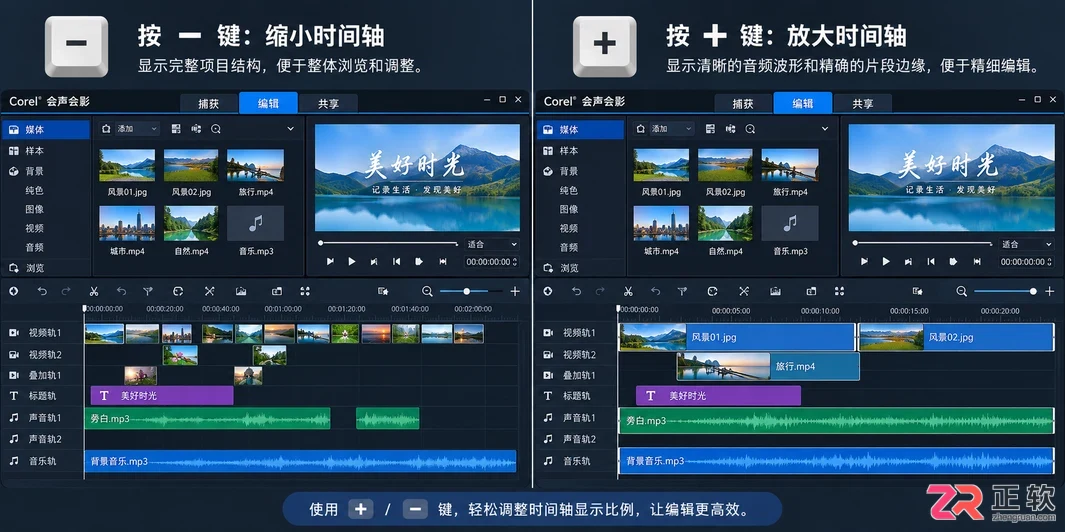
Task: Click the button right of play in left preview
Action: click(x=374, y=262)
